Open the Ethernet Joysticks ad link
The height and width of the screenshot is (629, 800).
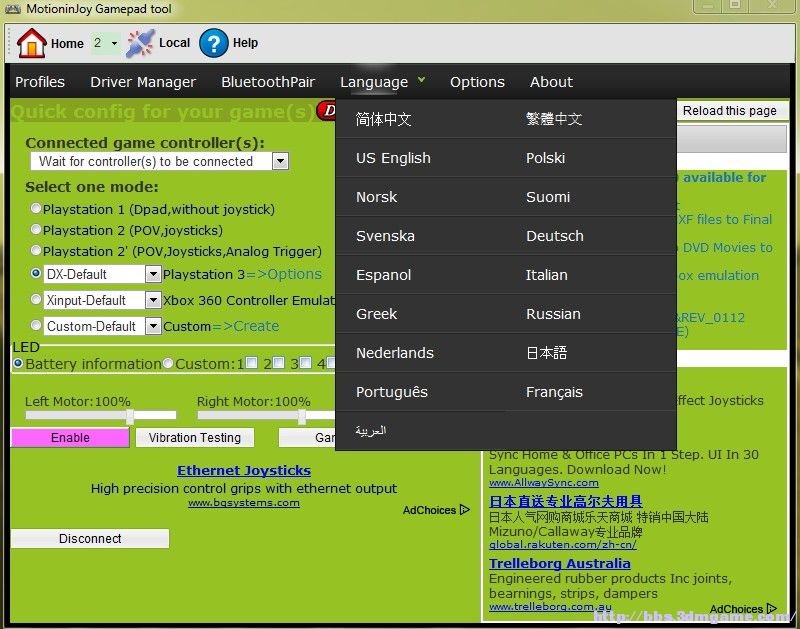tap(244, 470)
